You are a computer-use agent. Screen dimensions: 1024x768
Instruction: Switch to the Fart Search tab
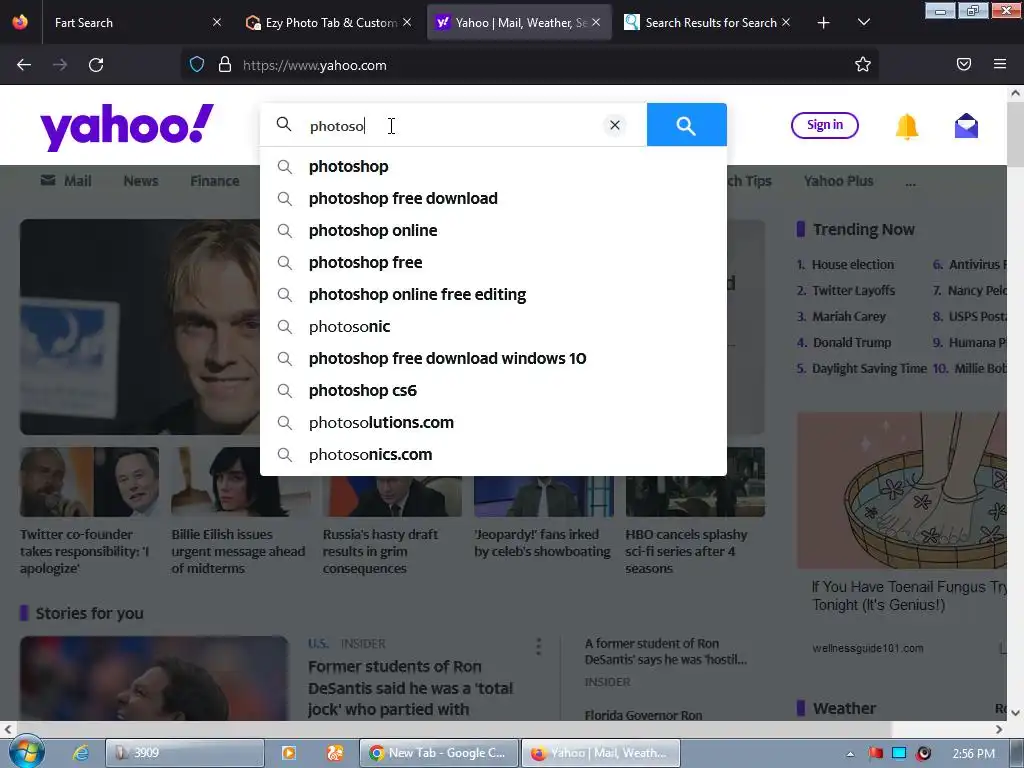tap(124, 23)
